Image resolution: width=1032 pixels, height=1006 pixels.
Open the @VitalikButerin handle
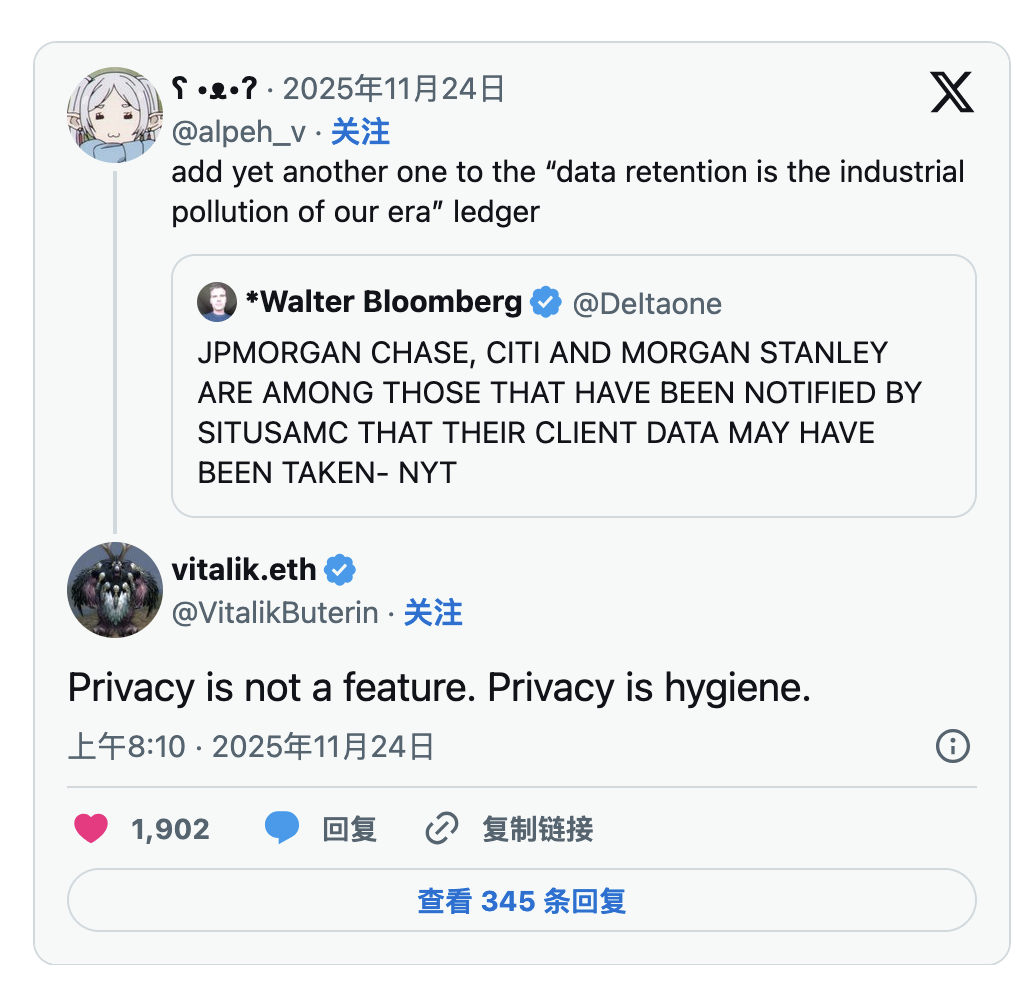pos(275,613)
